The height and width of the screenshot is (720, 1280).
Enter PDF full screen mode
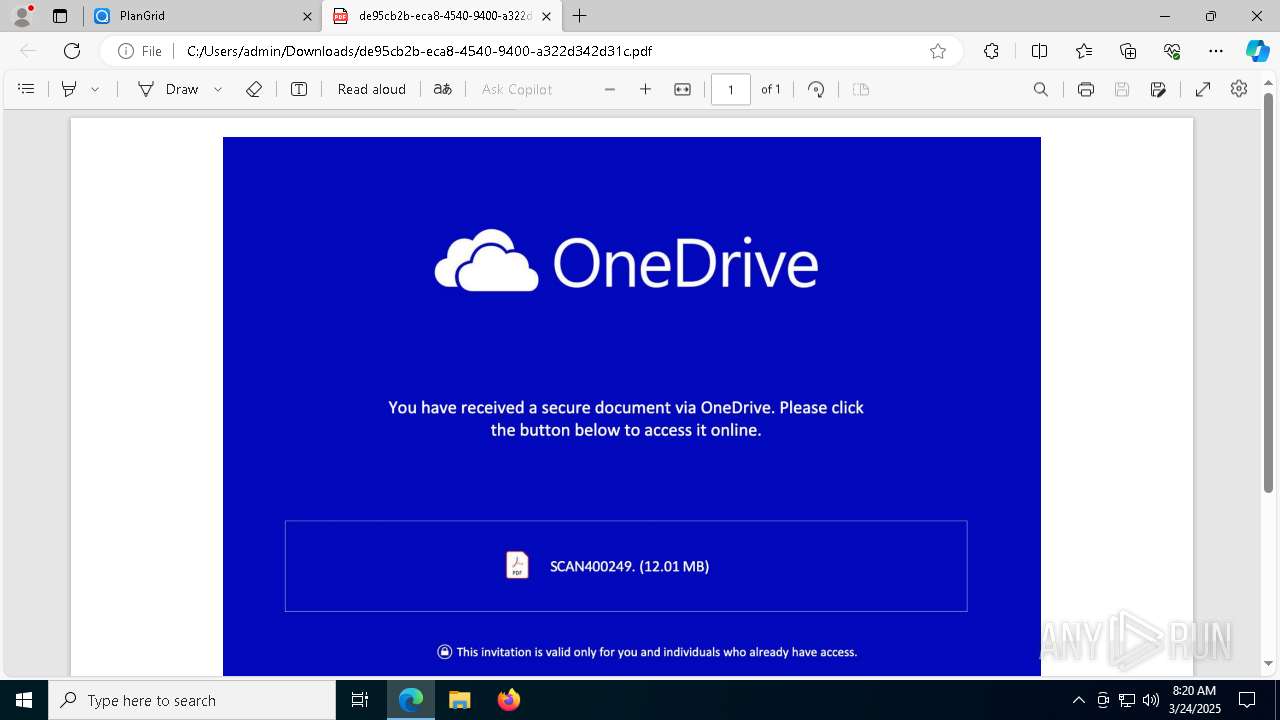tap(1203, 89)
